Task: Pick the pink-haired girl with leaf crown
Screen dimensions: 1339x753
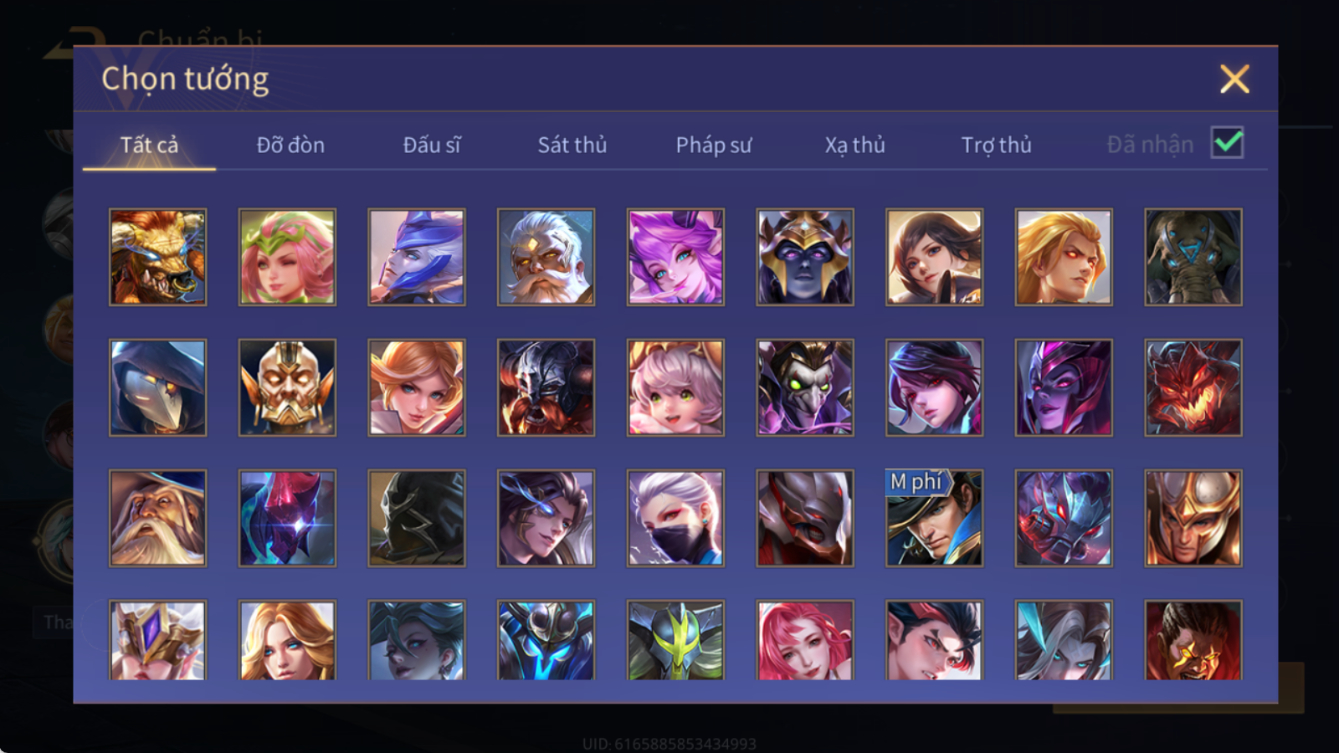Action: (287, 257)
